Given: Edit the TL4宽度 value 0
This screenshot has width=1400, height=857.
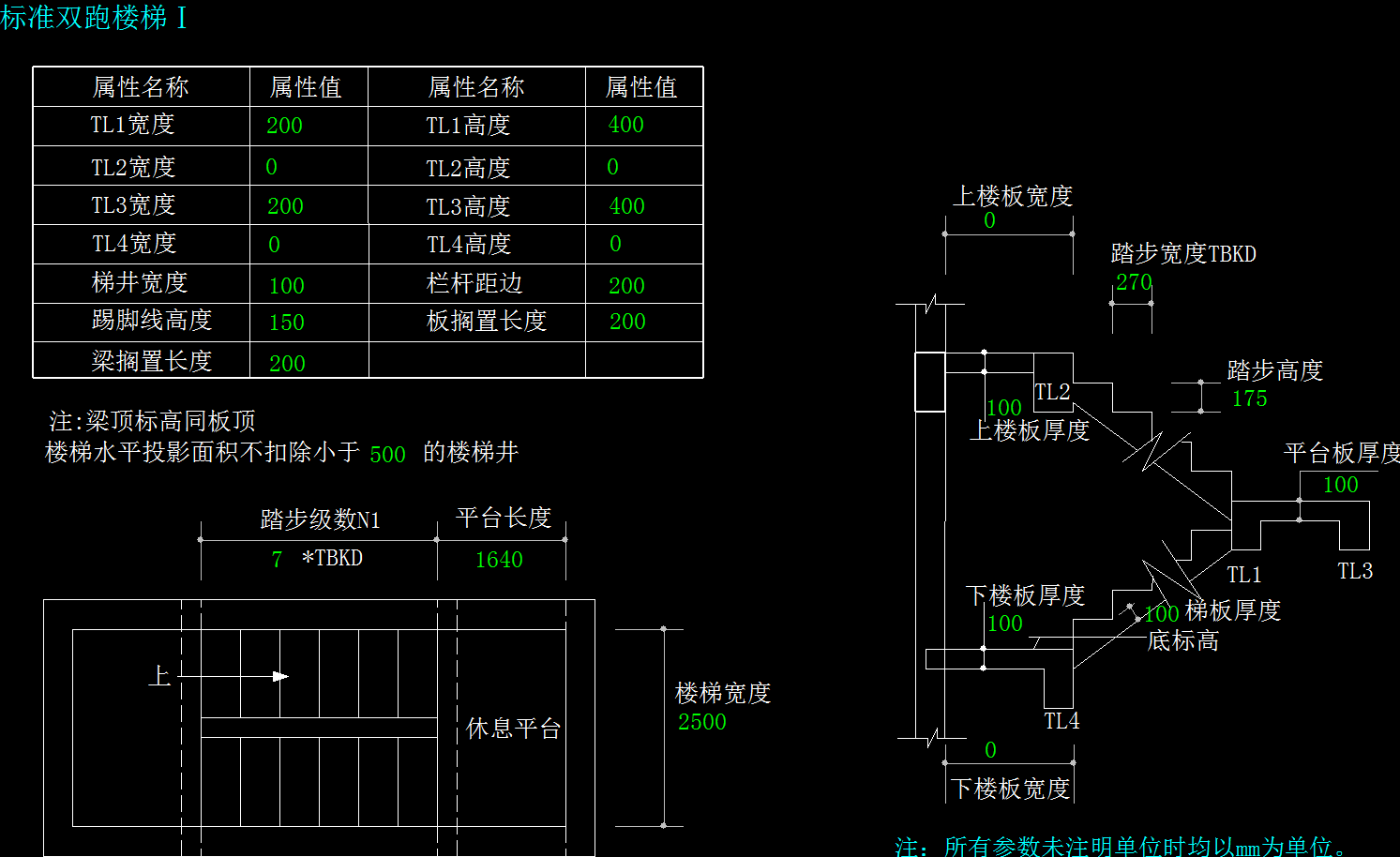Looking at the screenshot, I should pos(275,245).
